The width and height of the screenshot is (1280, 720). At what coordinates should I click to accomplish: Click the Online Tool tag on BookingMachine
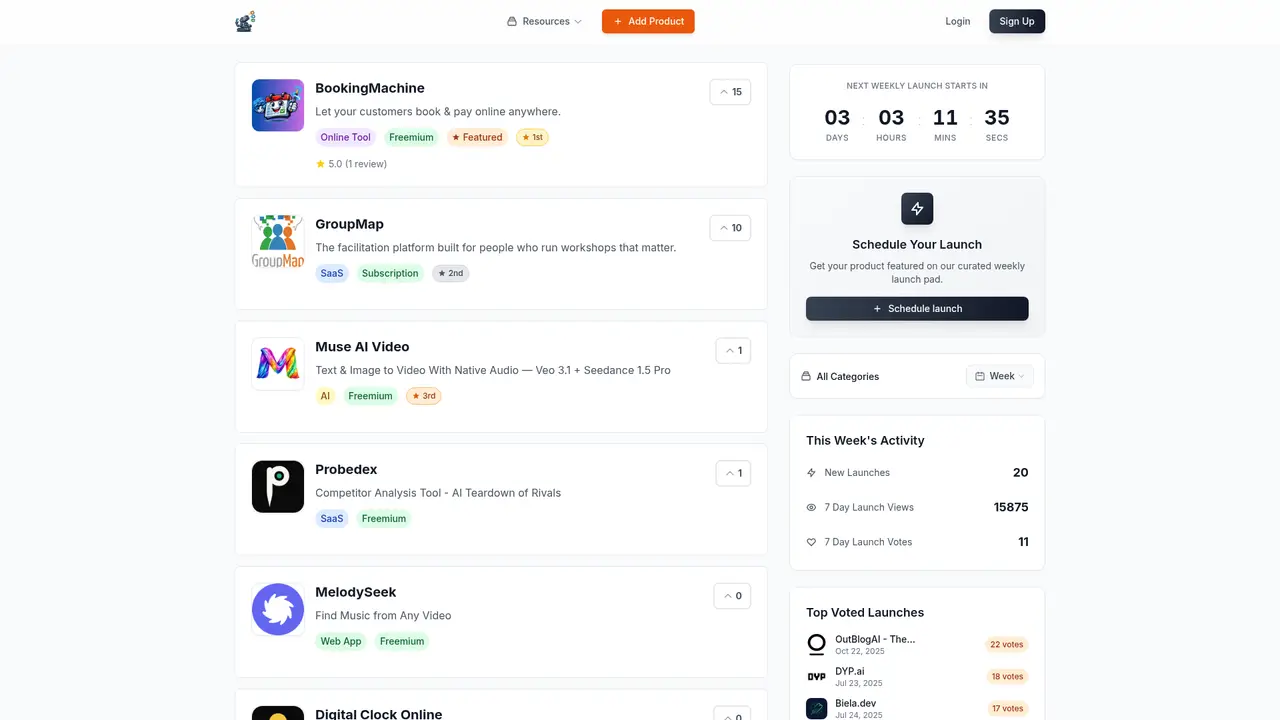coord(346,137)
